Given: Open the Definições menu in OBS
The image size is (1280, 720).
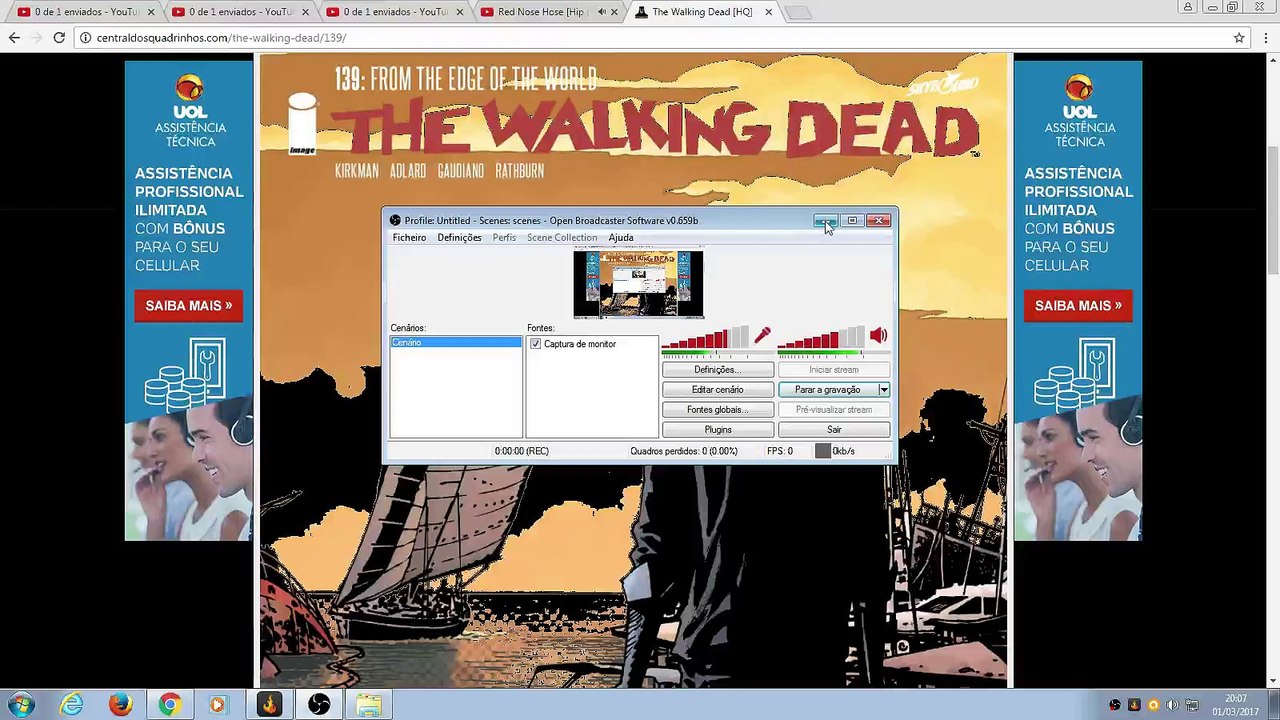Looking at the screenshot, I should [x=459, y=238].
